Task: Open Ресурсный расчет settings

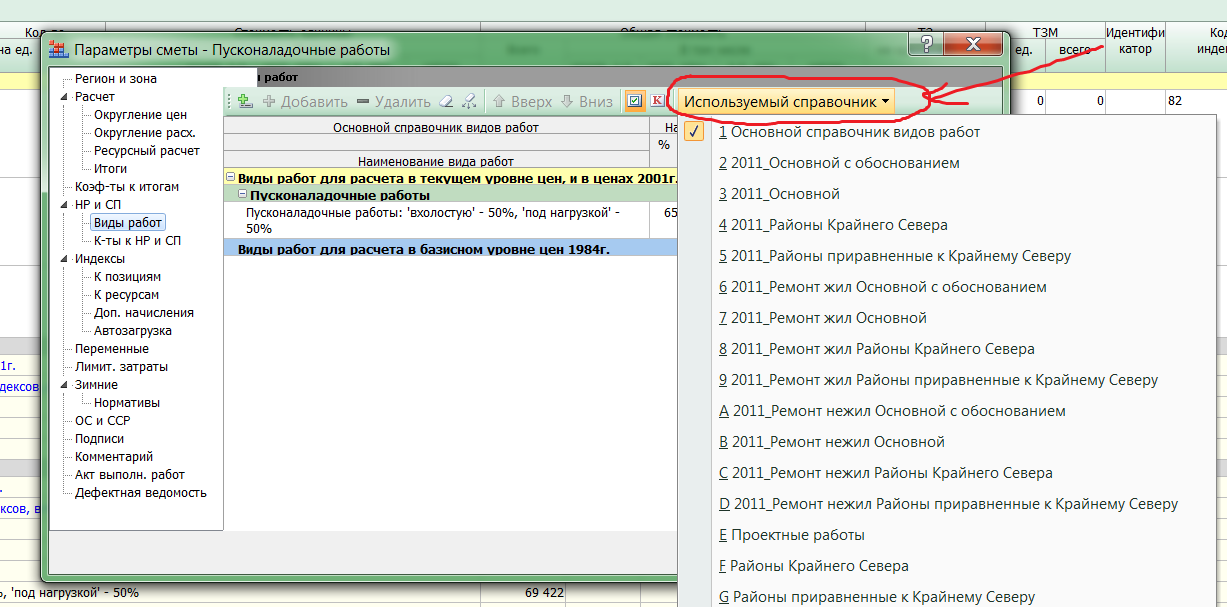Action: pos(147,151)
